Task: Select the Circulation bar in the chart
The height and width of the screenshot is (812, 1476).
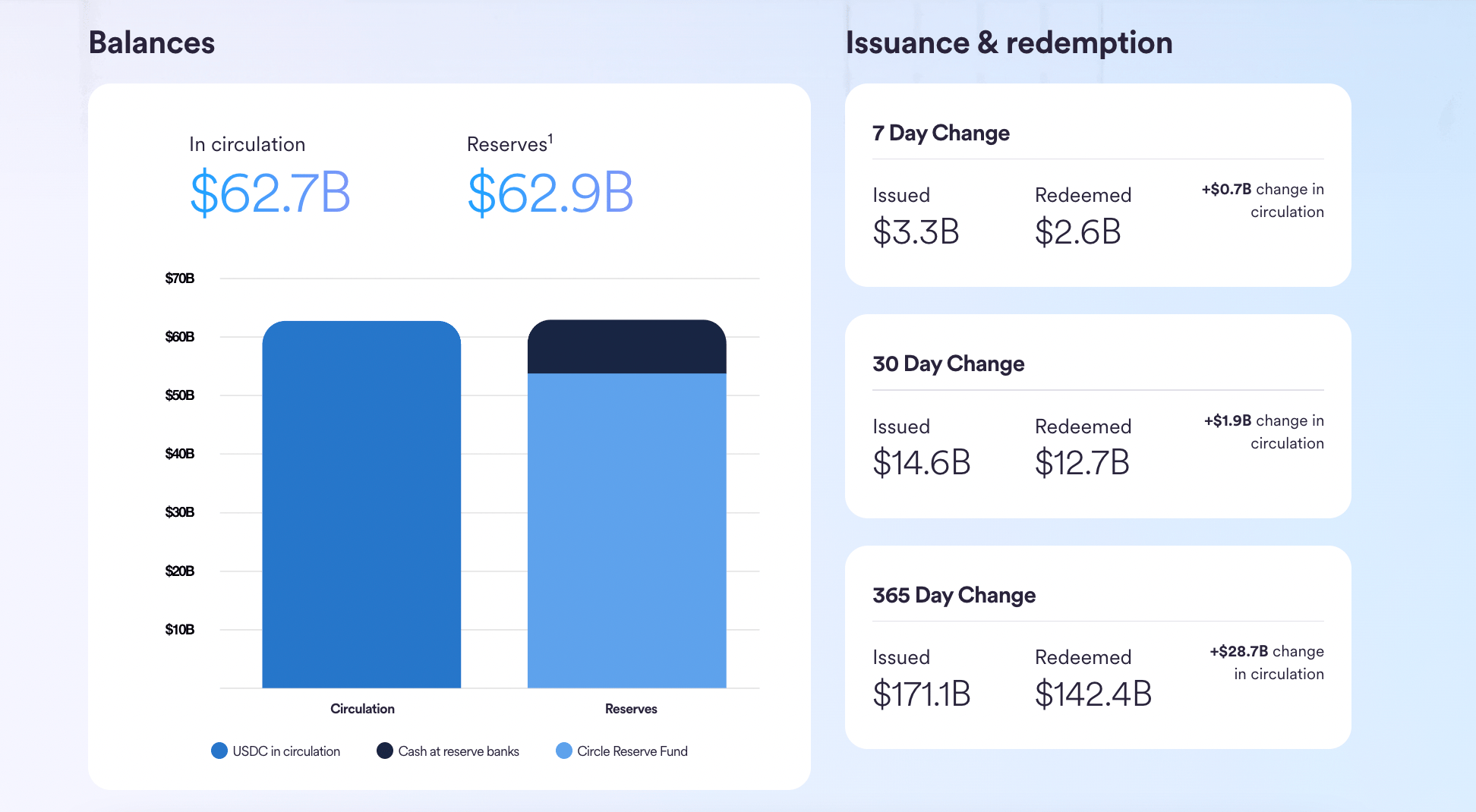Action: click(361, 505)
